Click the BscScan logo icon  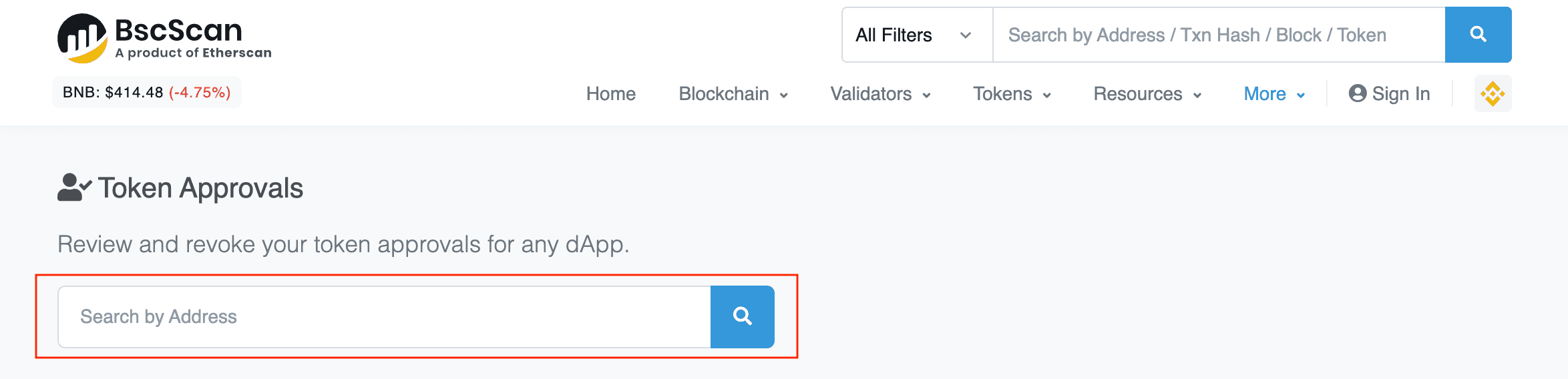coord(82,38)
